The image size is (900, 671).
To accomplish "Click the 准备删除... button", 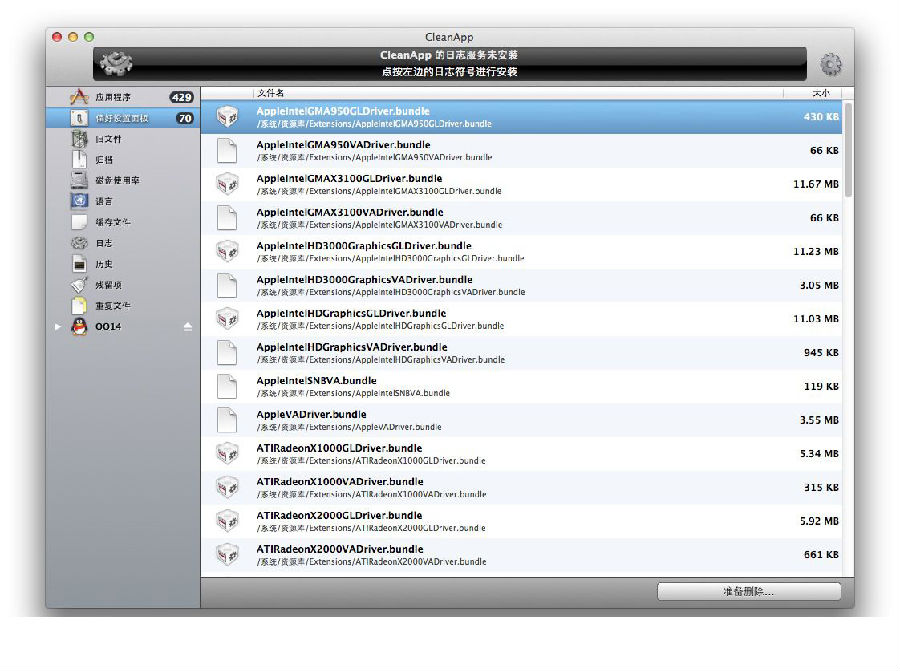I will pos(748,592).
